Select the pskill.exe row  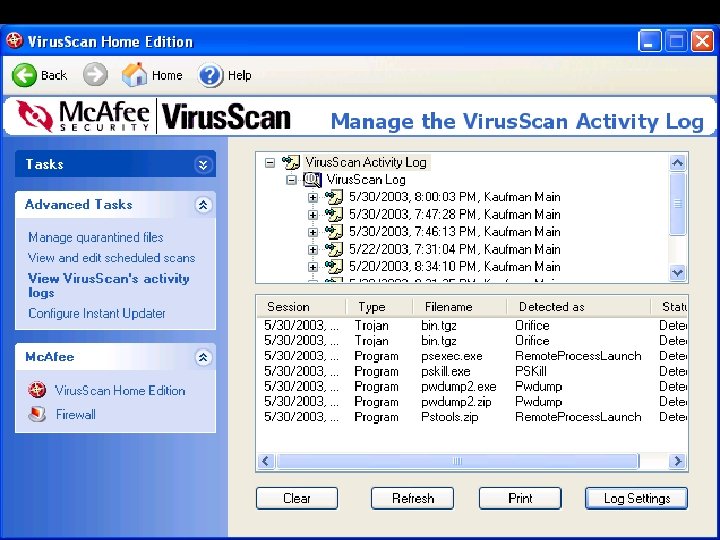[472, 371]
